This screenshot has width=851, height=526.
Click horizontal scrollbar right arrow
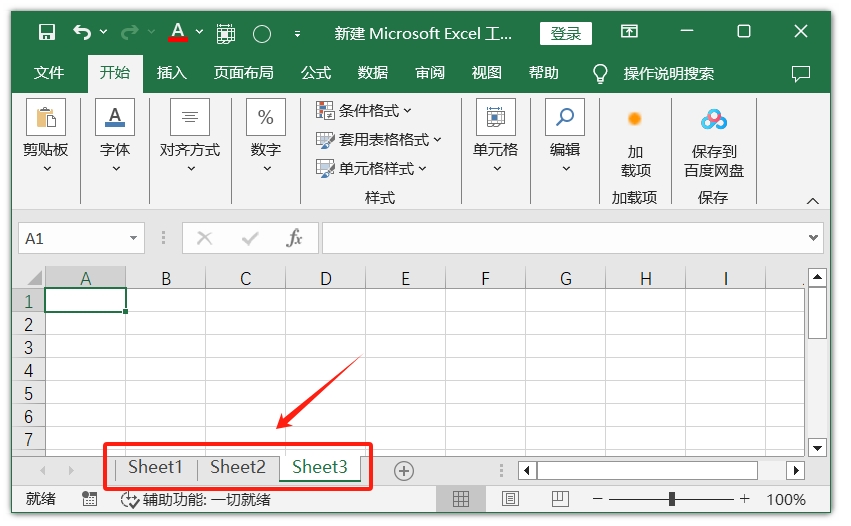click(x=796, y=470)
